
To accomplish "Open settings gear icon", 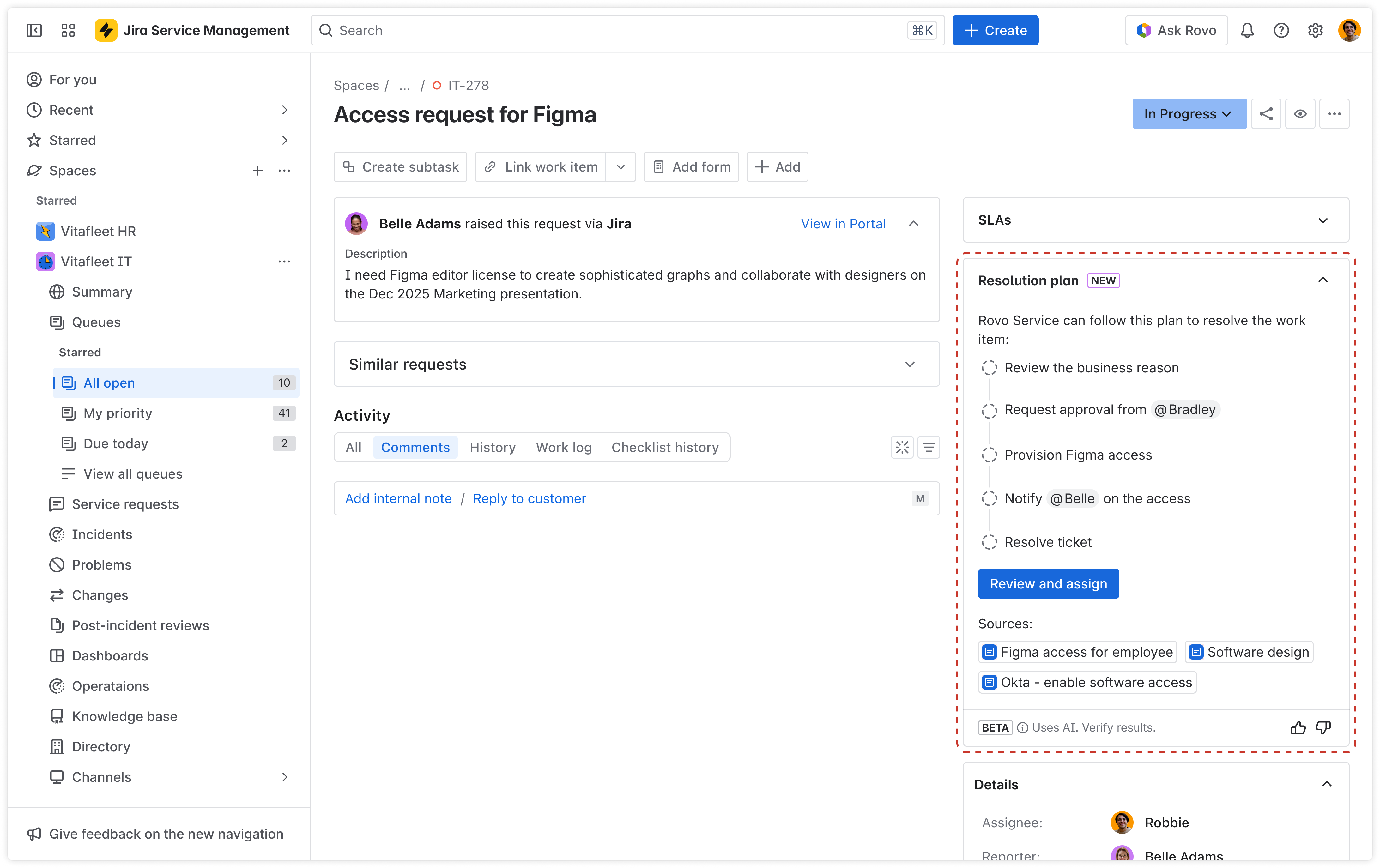I will pyautogui.click(x=1315, y=30).
